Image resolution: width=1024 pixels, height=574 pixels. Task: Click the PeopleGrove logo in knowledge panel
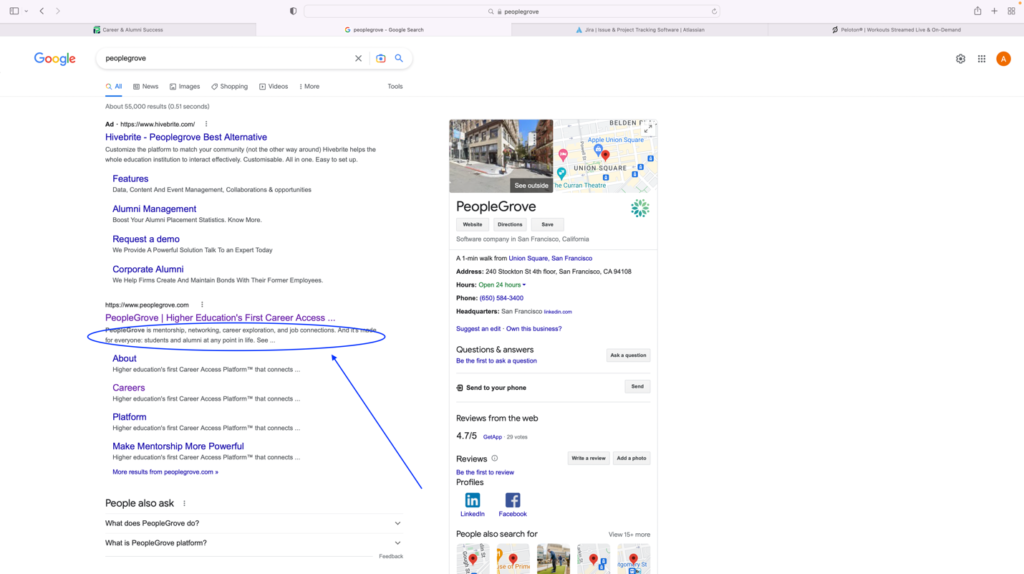640,208
